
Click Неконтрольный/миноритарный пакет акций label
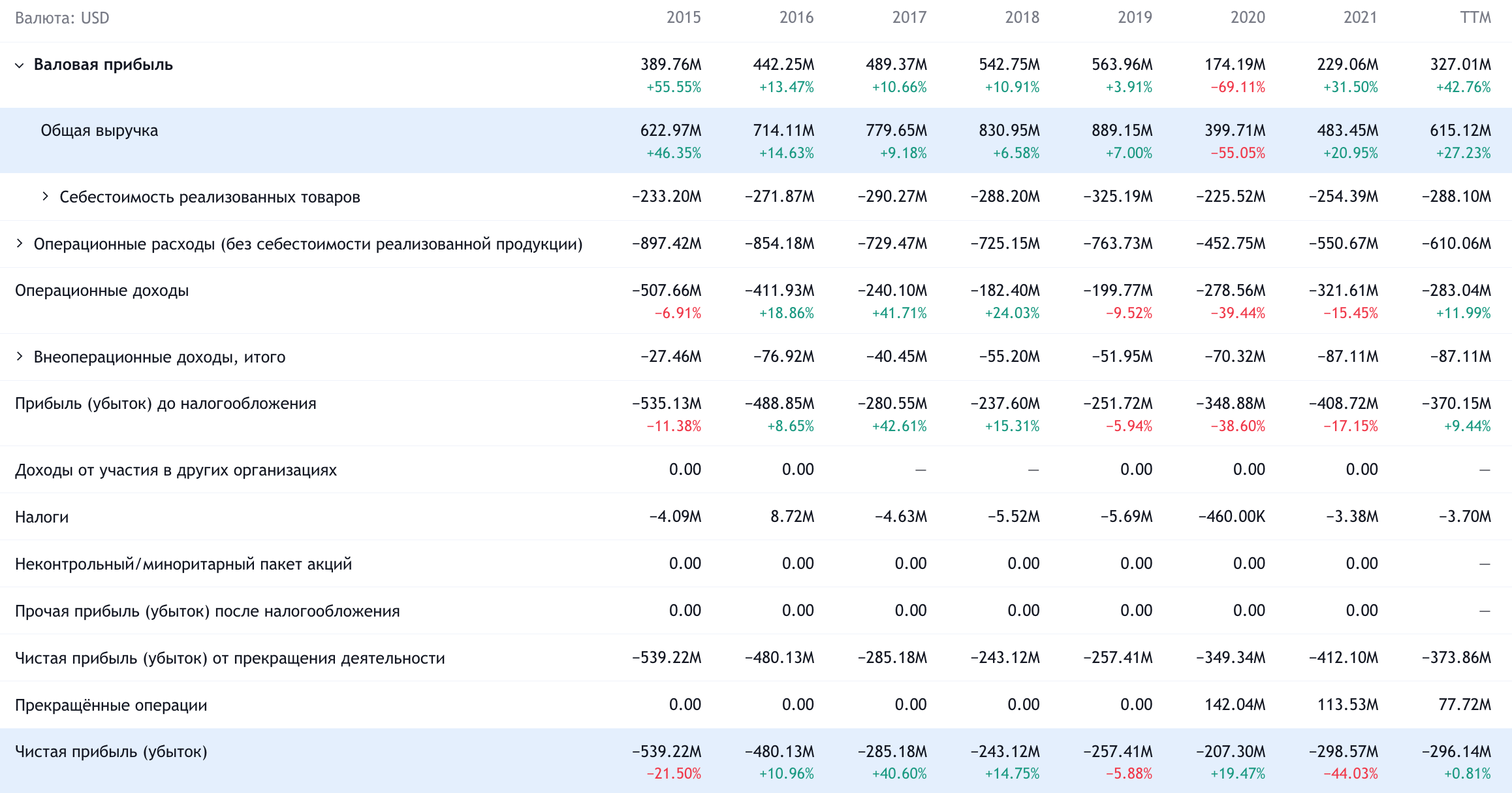pyautogui.click(x=183, y=564)
